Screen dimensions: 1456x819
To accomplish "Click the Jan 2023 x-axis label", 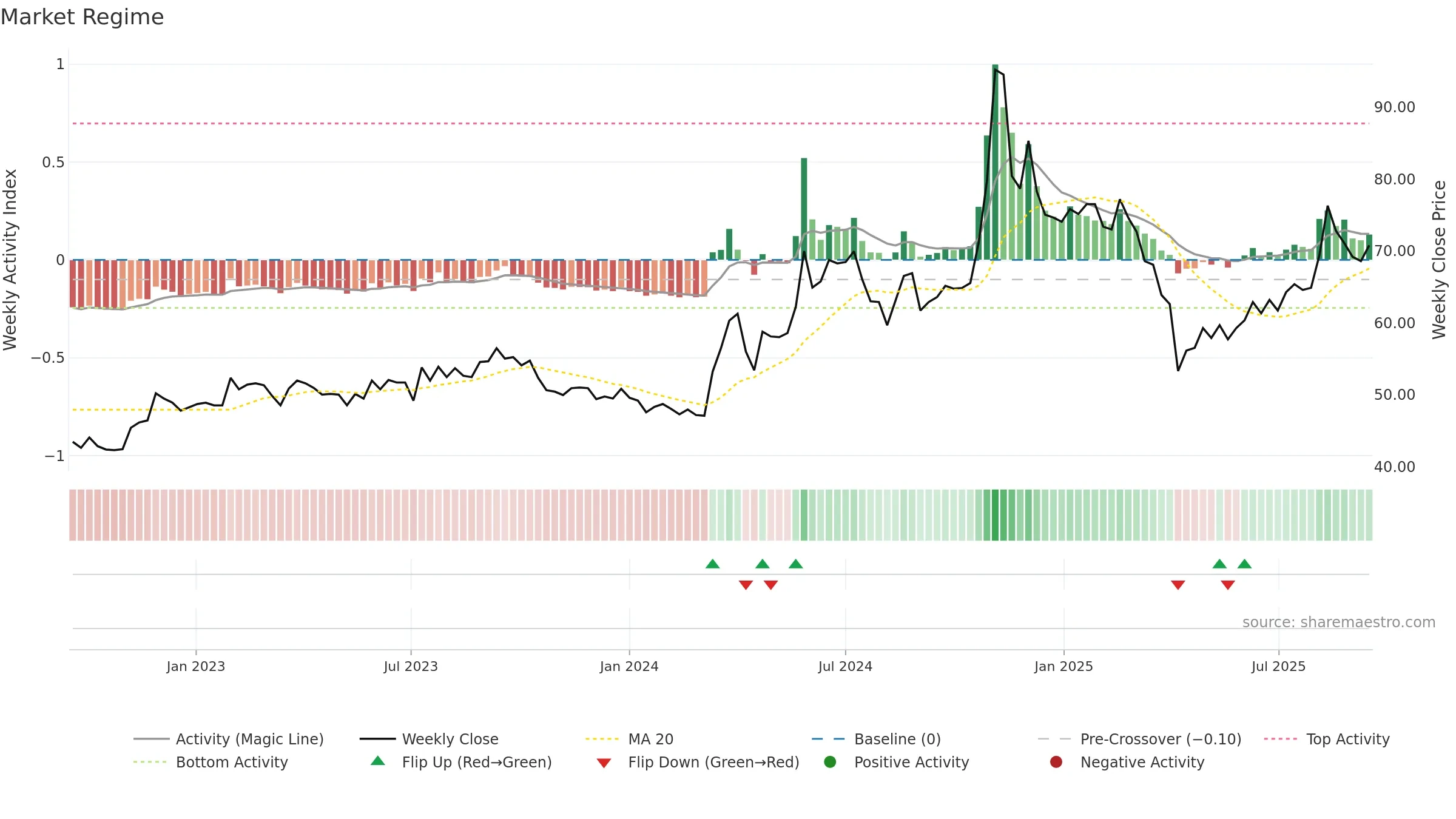I will tap(196, 666).
